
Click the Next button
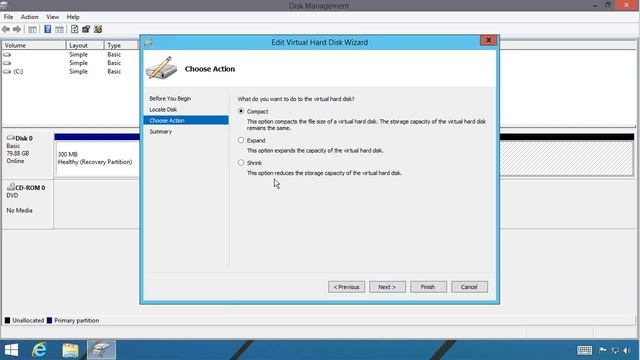pos(387,287)
